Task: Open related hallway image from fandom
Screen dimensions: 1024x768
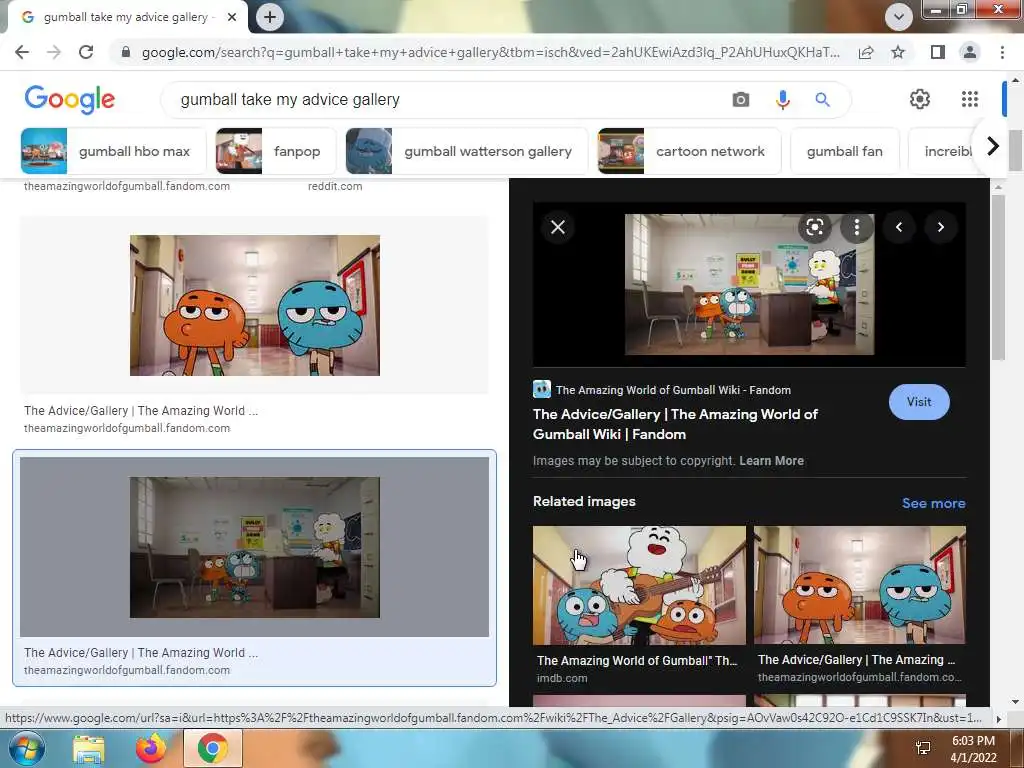Action: [859, 586]
